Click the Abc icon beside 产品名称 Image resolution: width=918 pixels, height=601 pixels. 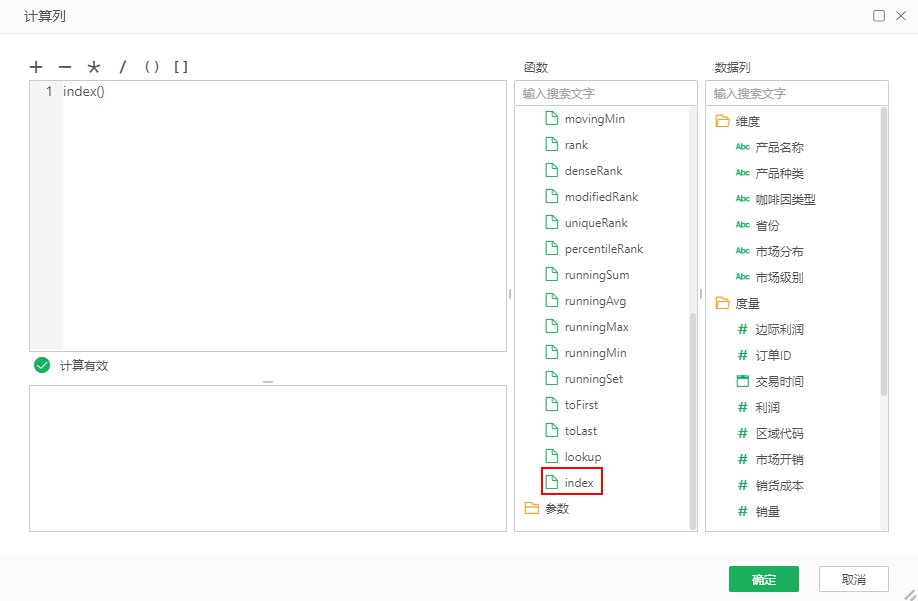tap(741, 146)
